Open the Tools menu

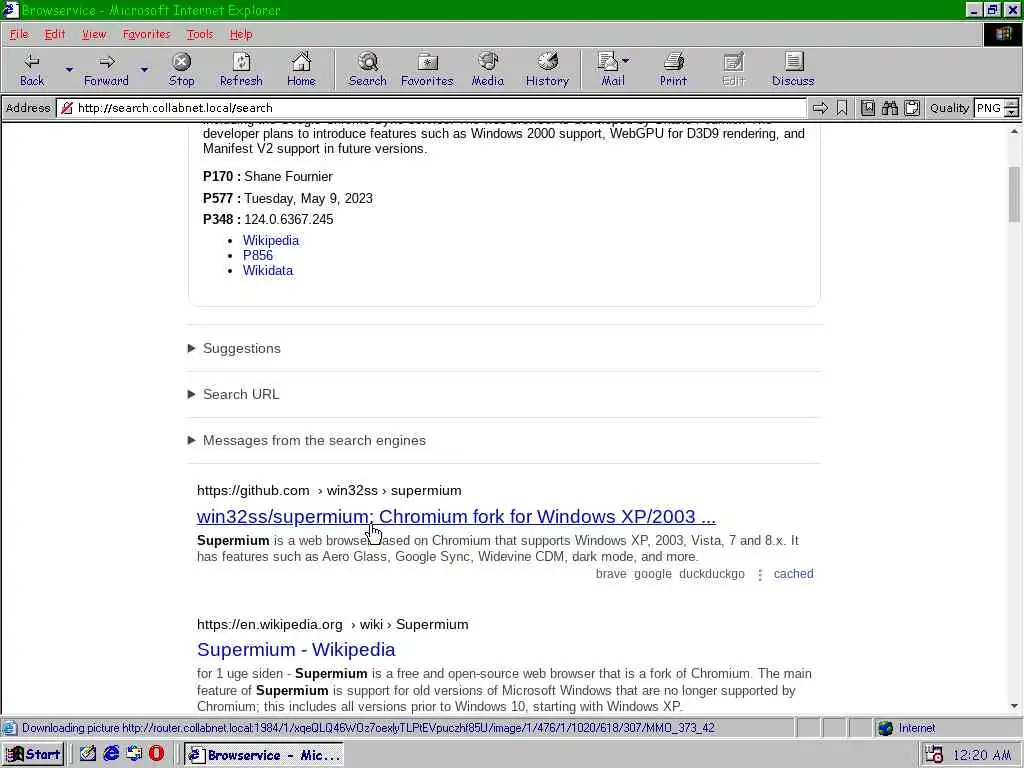[199, 34]
